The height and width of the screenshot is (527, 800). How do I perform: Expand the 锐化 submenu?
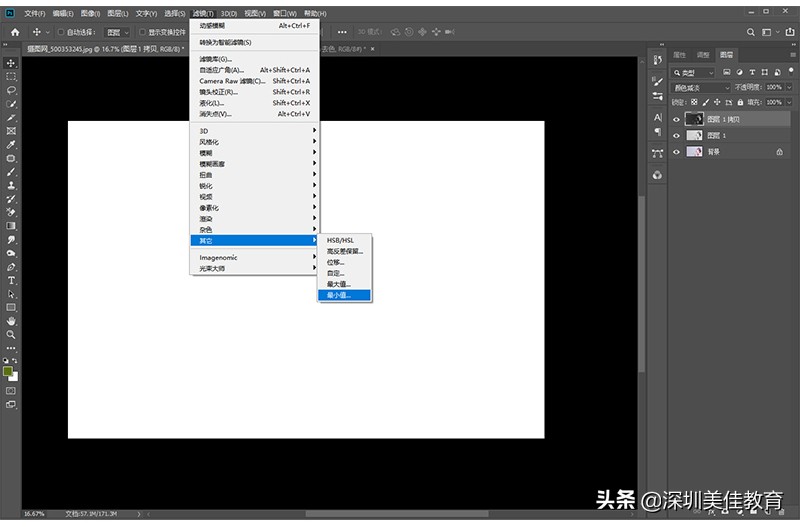pyautogui.click(x=254, y=186)
